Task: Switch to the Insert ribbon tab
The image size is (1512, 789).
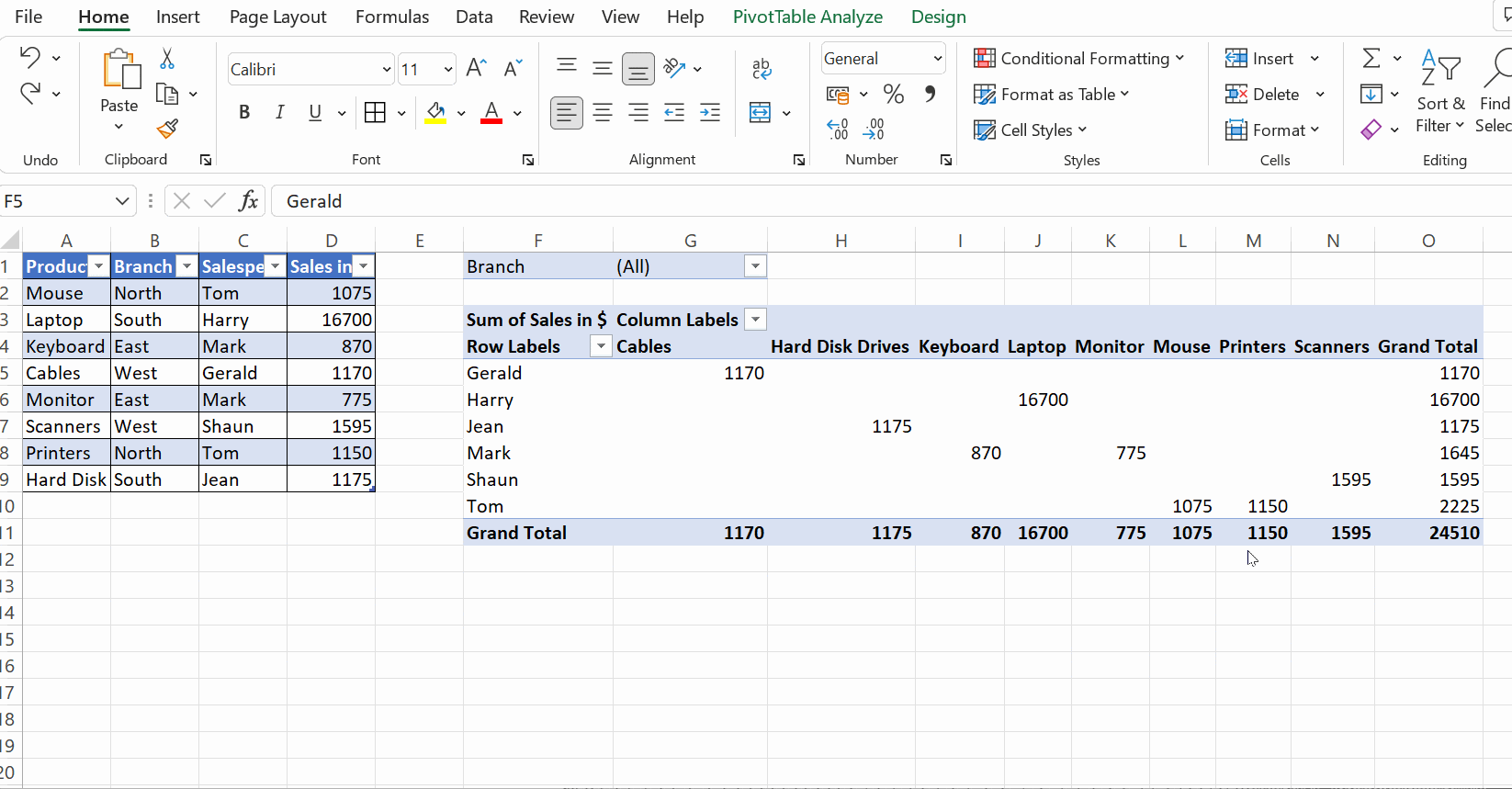Action: pos(177,17)
